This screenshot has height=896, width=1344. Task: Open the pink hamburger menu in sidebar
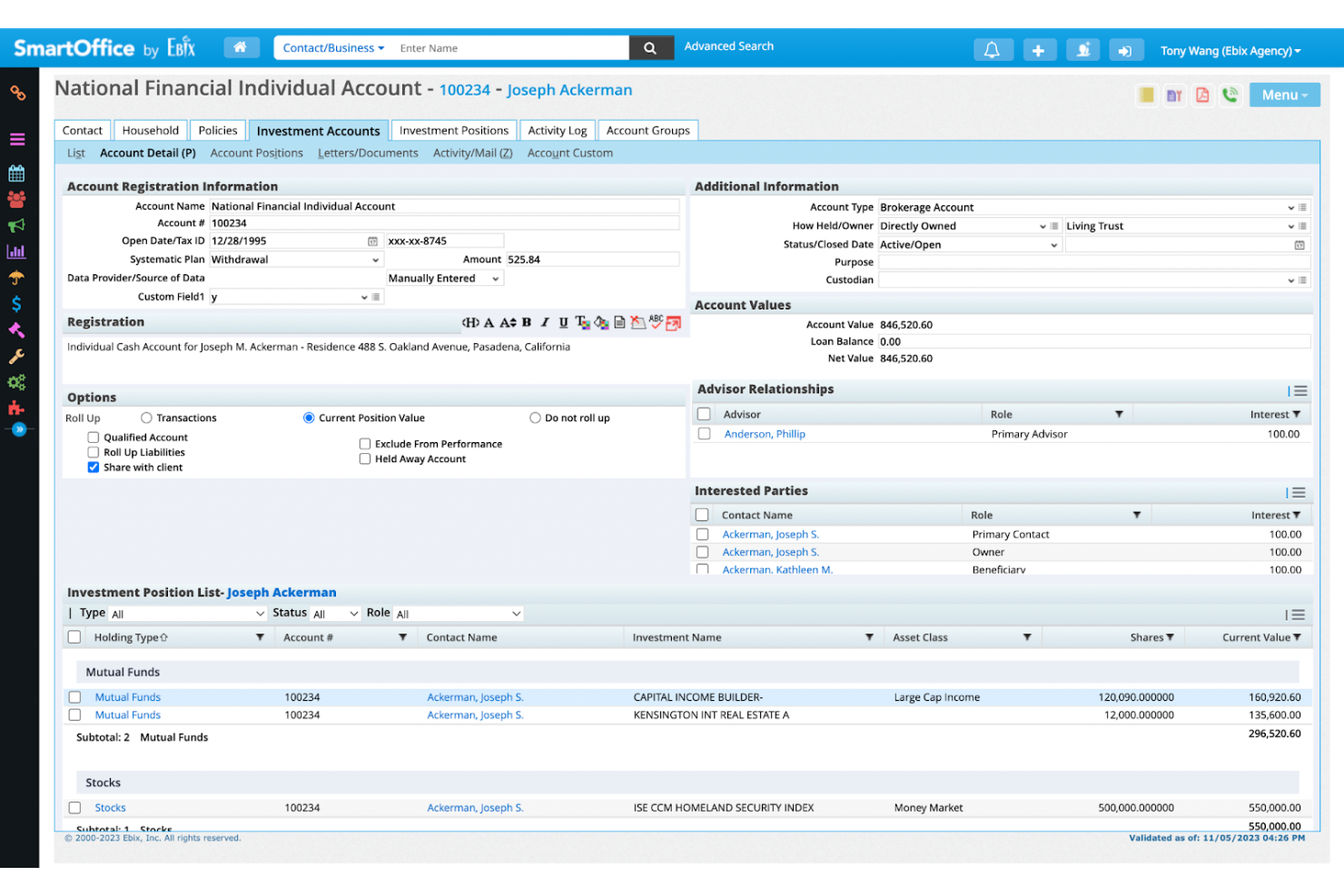click(x=17, y=139)
